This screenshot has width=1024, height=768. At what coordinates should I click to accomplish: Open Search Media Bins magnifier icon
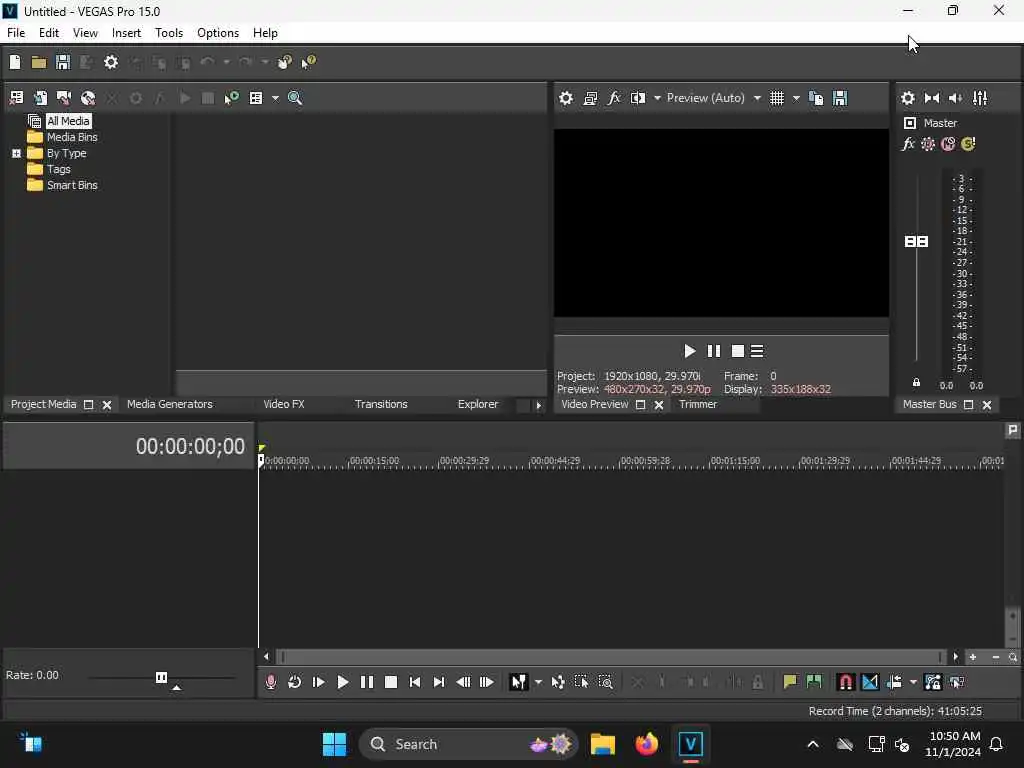coord(295,98)
